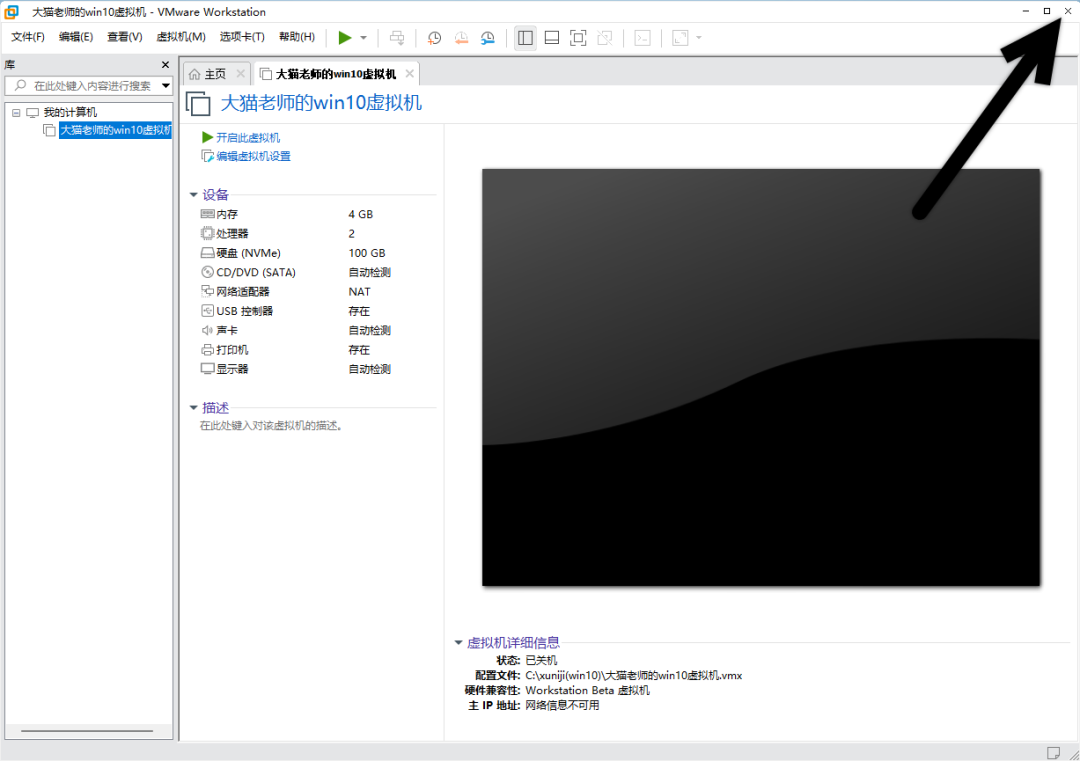This screenshot has width=1080, height=761.
Task: Open the library search filter dropdown
Action: click(166, 86)
